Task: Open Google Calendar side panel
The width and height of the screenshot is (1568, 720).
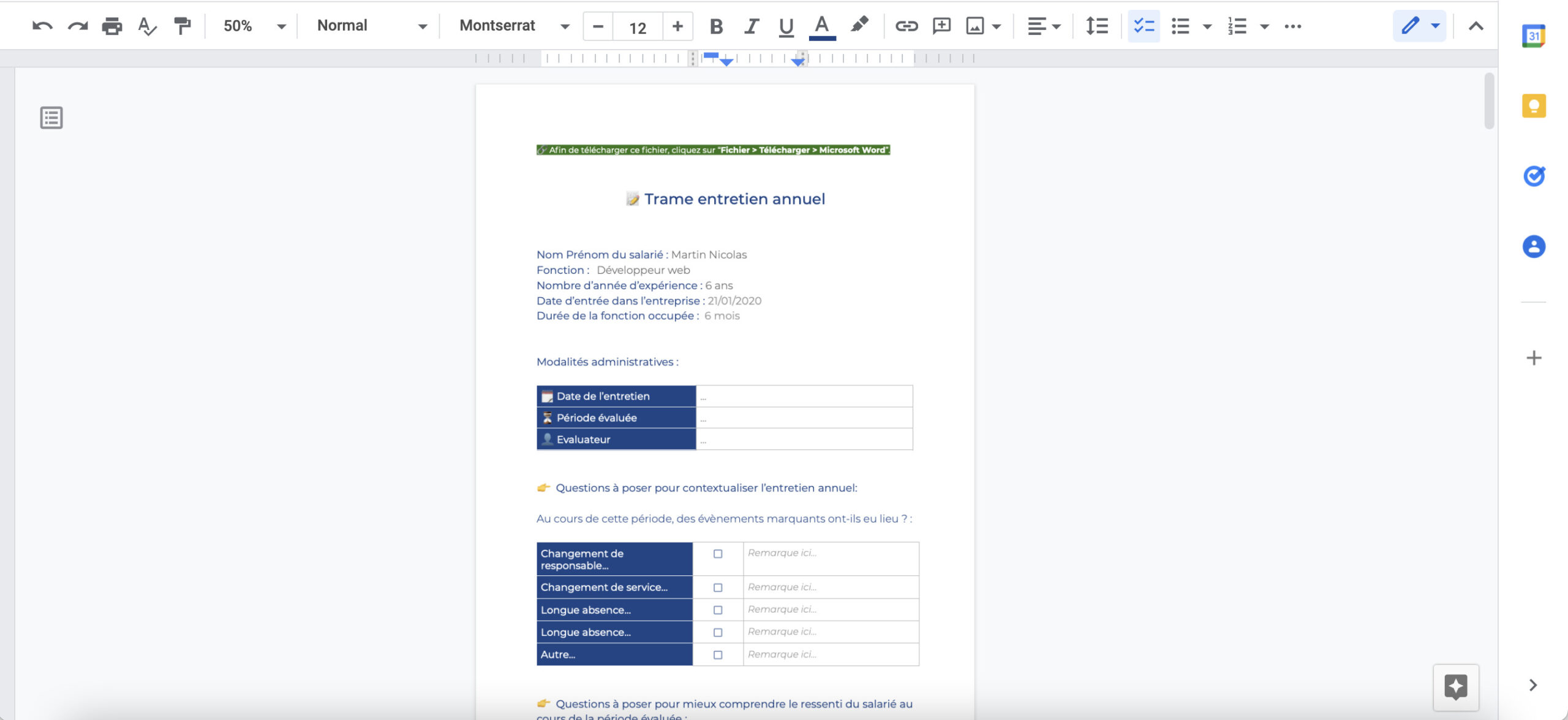Action: click(x=1534, y=36)
